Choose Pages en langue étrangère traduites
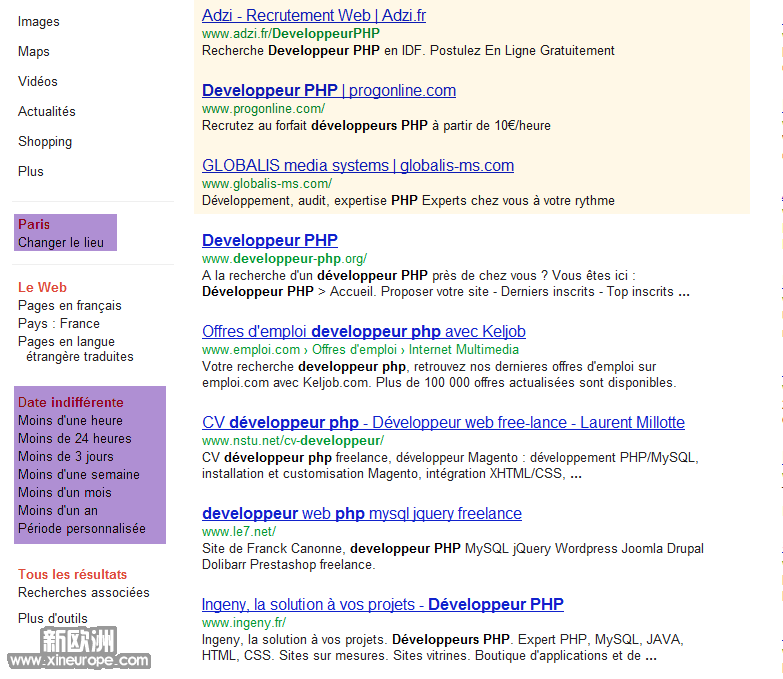The image size is (783, 679). pos(76,349)
